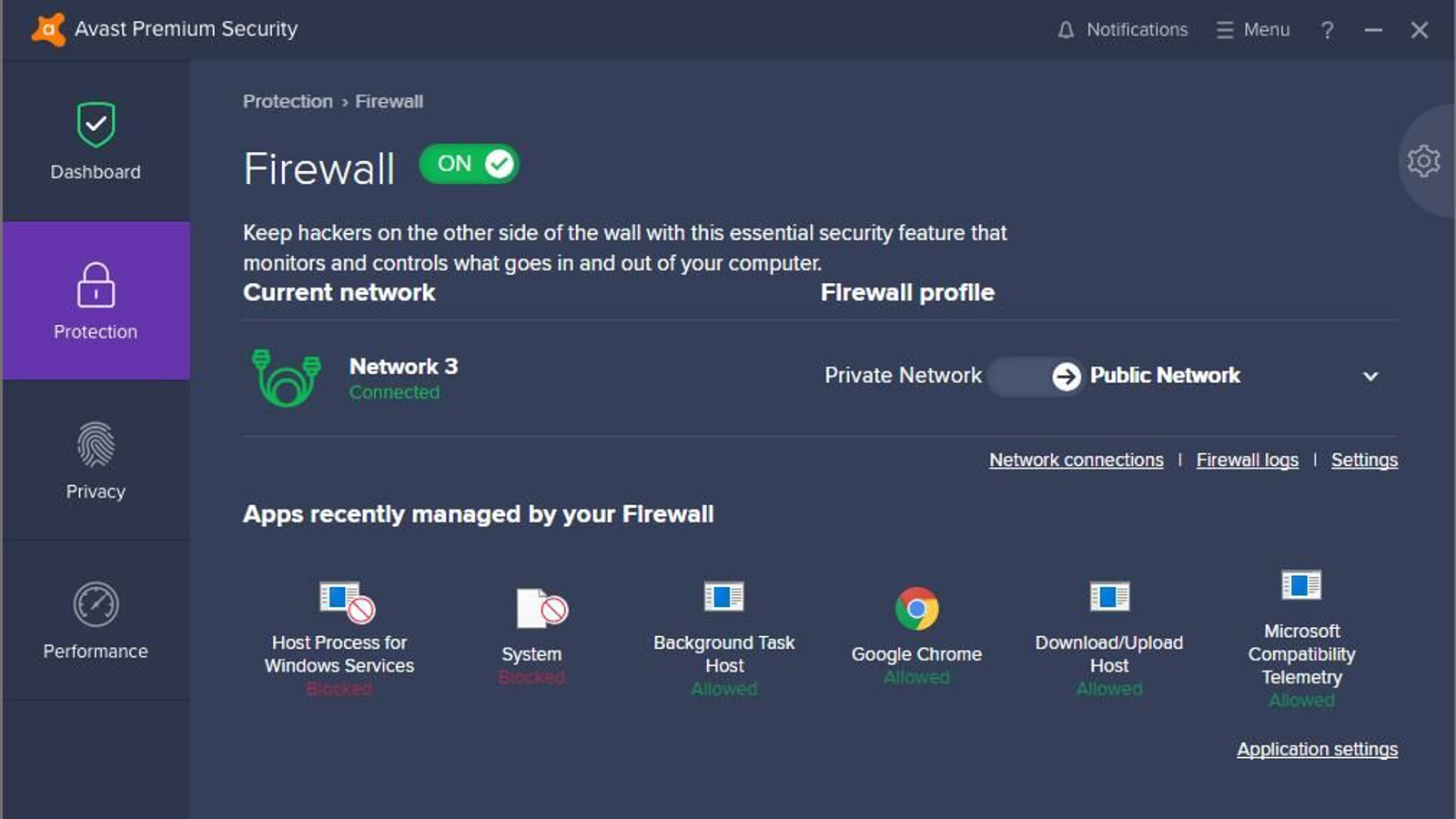The image size is (1456, 819).
Task: Click the profile switch slider track
Action: click(x=1034, y=376)
